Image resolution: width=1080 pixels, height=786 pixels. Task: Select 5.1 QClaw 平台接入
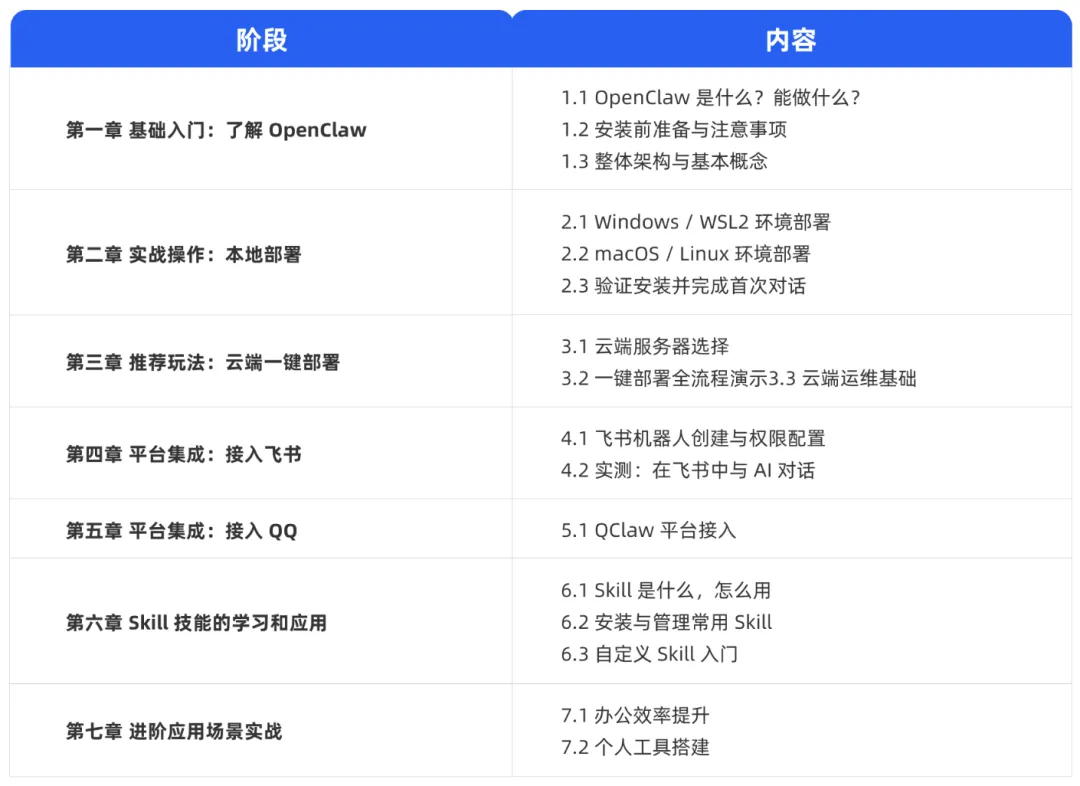pyautogui.click(x=648, y=530)
